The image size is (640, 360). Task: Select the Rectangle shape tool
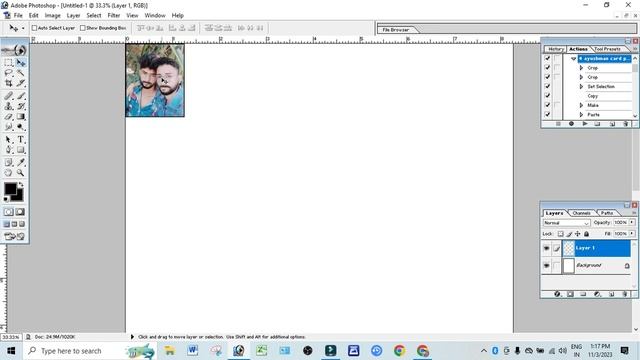21,150
